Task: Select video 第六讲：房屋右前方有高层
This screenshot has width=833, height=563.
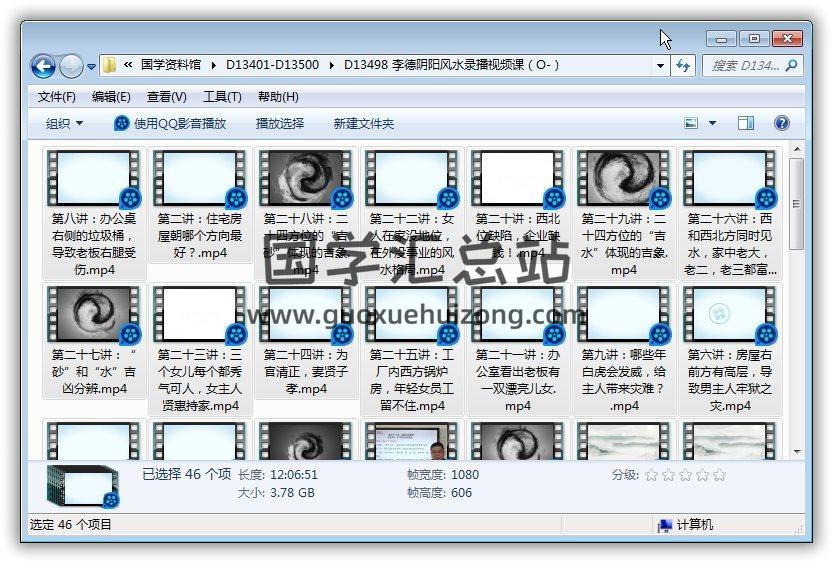Action: [x=729, y=349]
